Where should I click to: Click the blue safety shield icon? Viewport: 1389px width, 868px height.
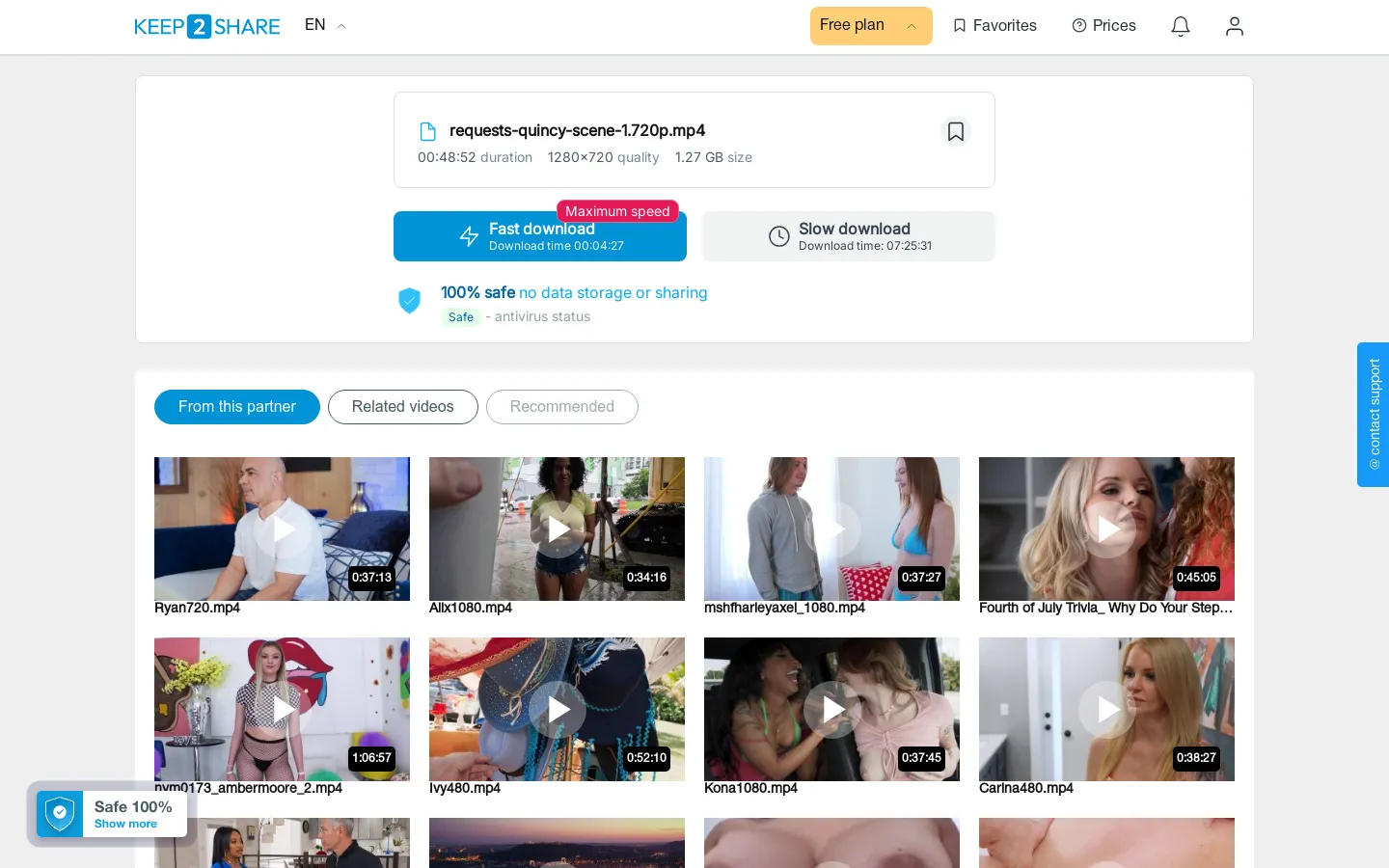coord(410,301)
